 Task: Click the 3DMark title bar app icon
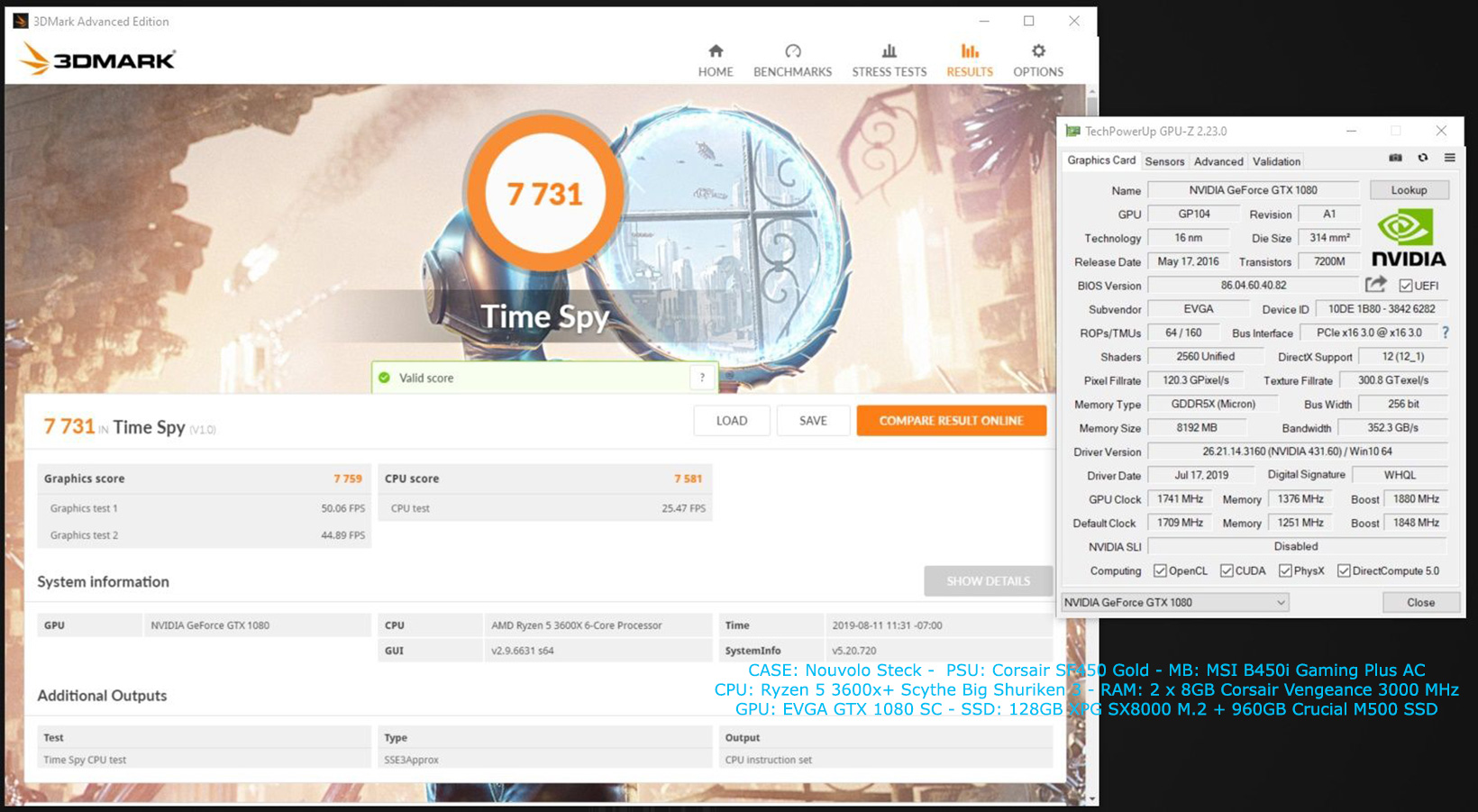(x=21, y=21)
